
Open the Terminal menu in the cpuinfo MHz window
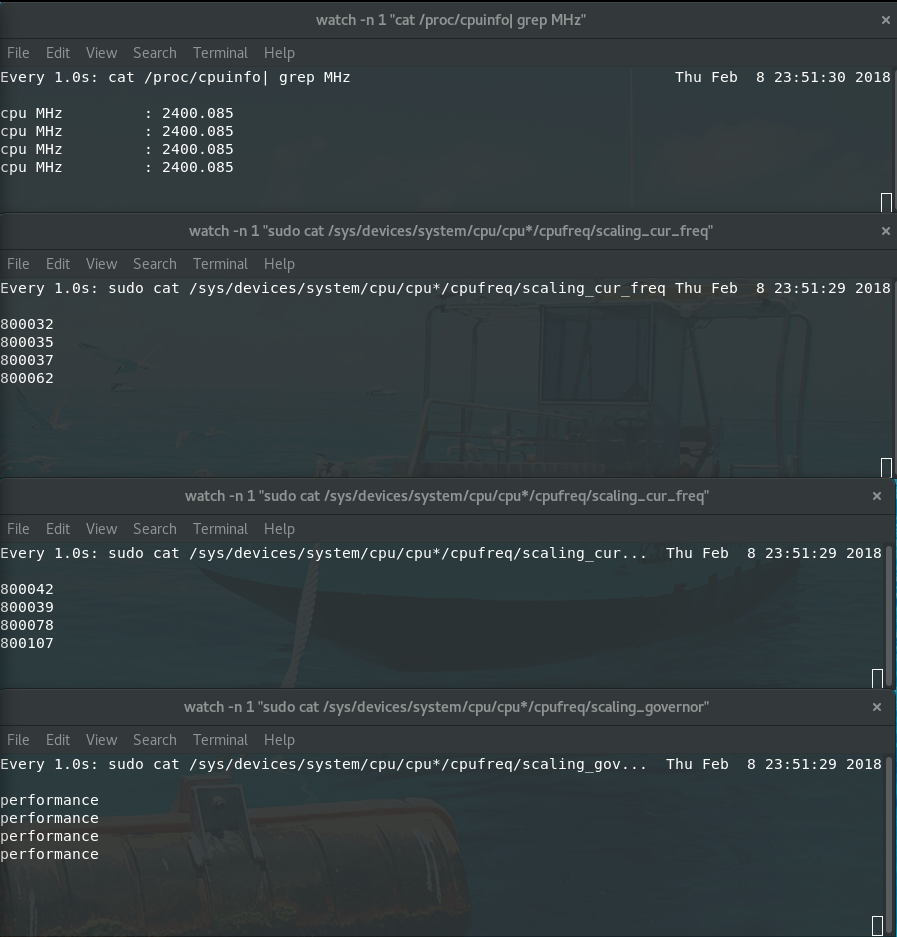pos(220,52)
